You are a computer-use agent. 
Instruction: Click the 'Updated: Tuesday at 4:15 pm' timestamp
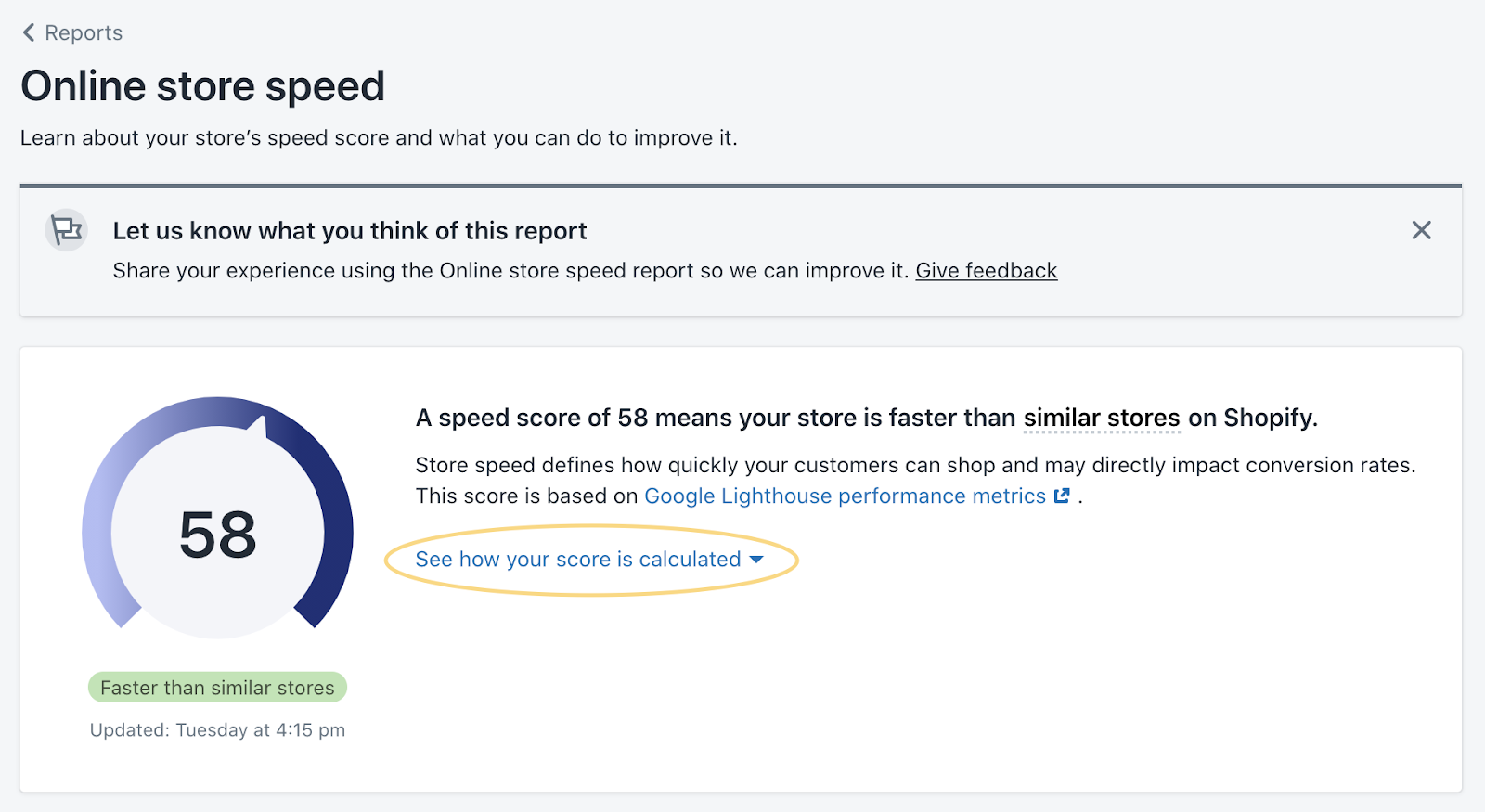point(217,730)
